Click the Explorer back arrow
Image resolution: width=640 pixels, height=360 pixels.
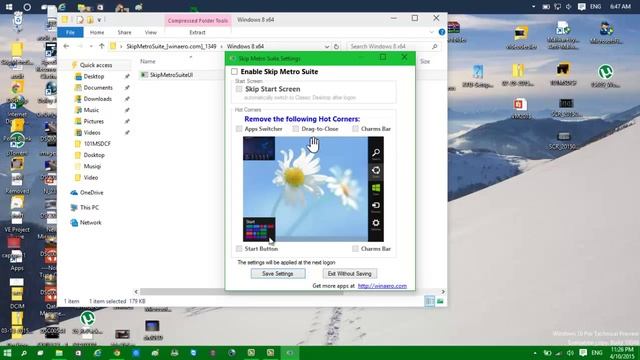pos(66,46)
